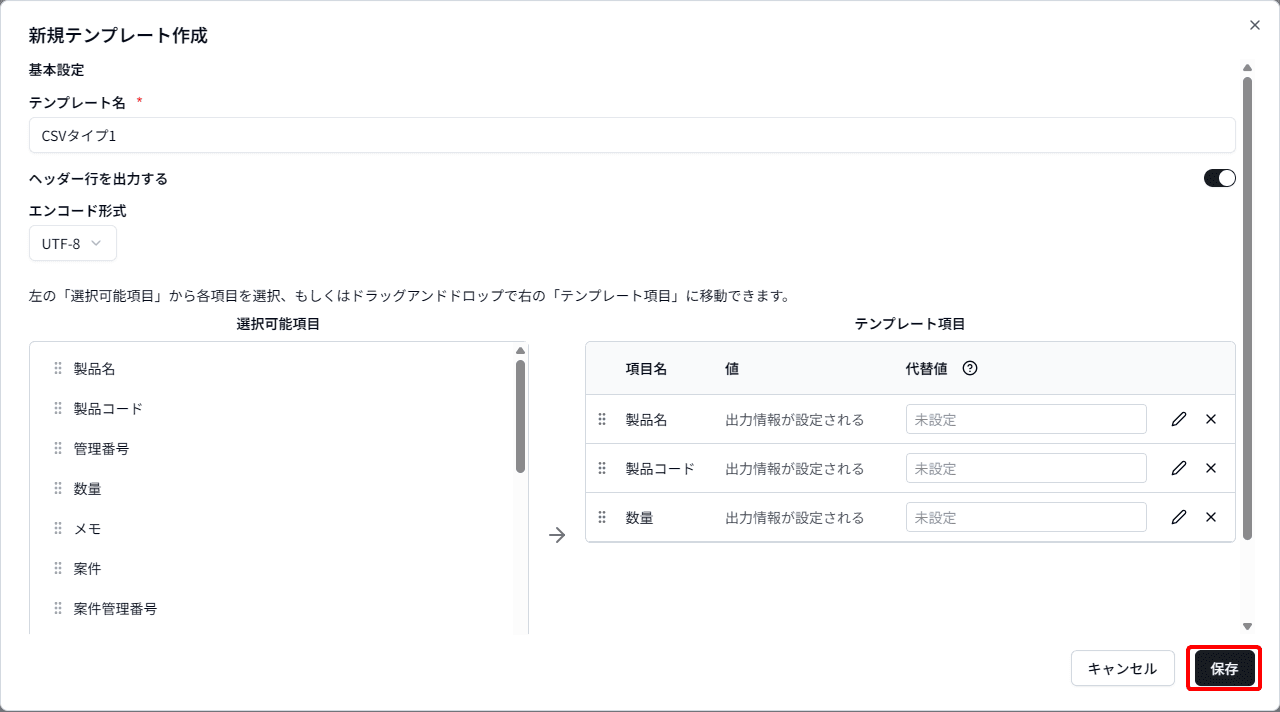1280x712 pixels.
Task: Close the 新規テンプレート作成 dialog
Action: (1254, 25)
